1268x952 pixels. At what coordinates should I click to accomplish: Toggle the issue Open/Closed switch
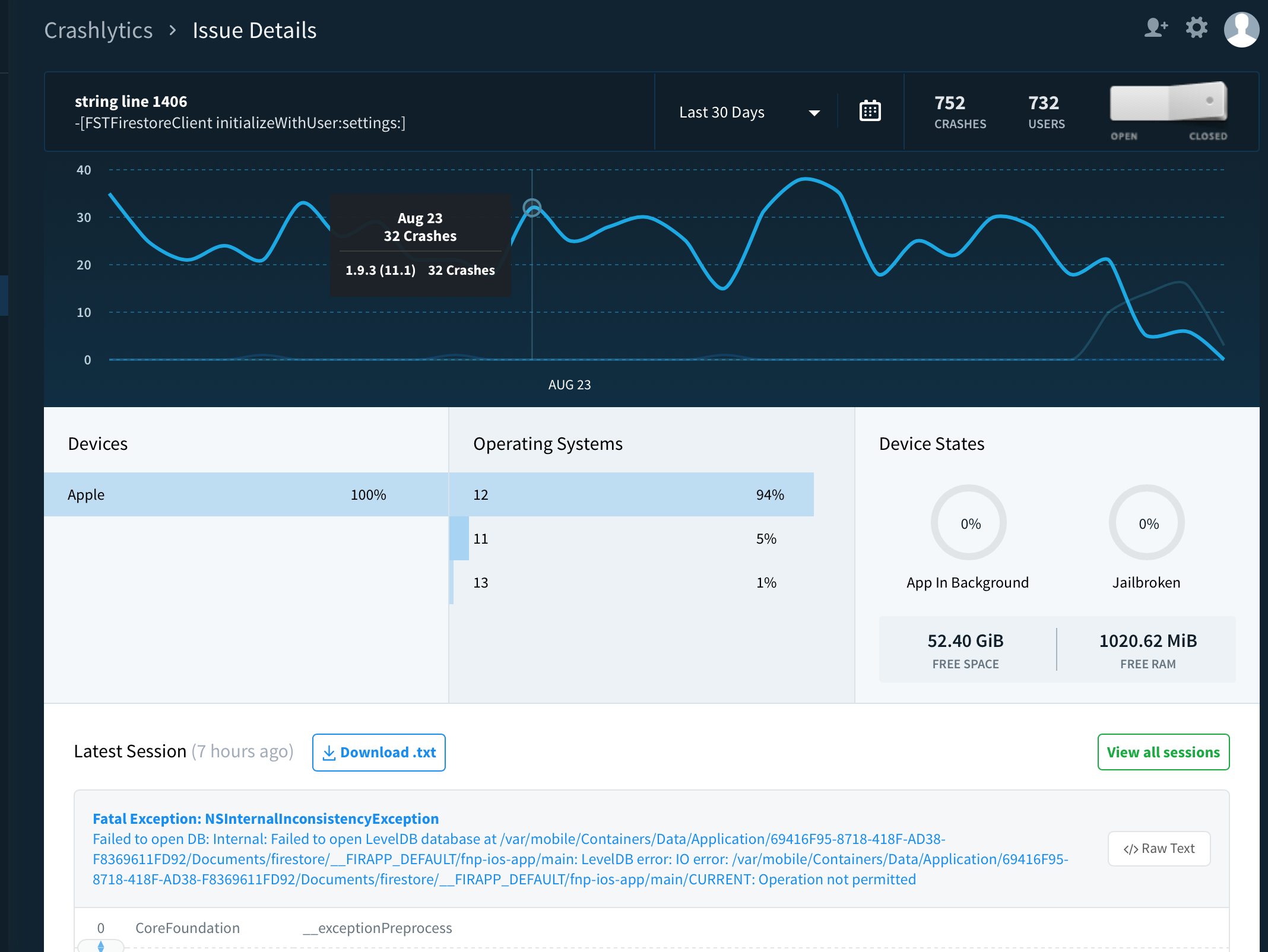point(1168,102)
